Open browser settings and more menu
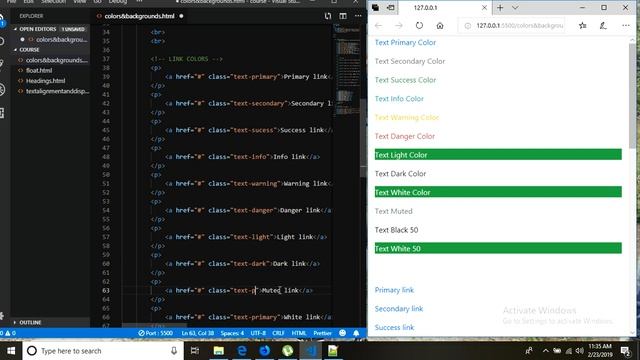This screenshot has width=640, height=360. click(x=626, y=25)
